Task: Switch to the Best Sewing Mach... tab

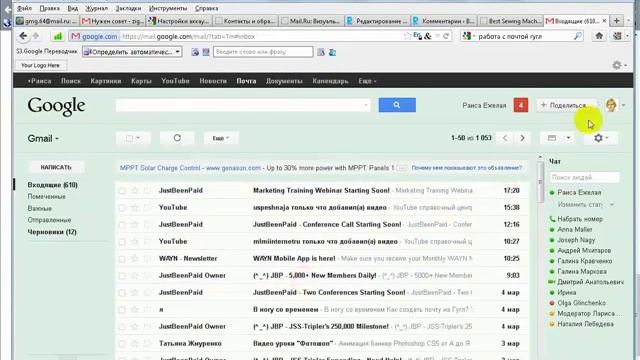Action: 510,21
